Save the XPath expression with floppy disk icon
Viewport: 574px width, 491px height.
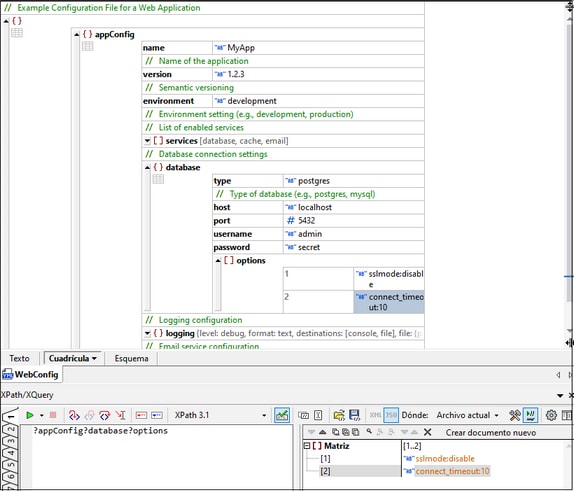pos(354,415)
